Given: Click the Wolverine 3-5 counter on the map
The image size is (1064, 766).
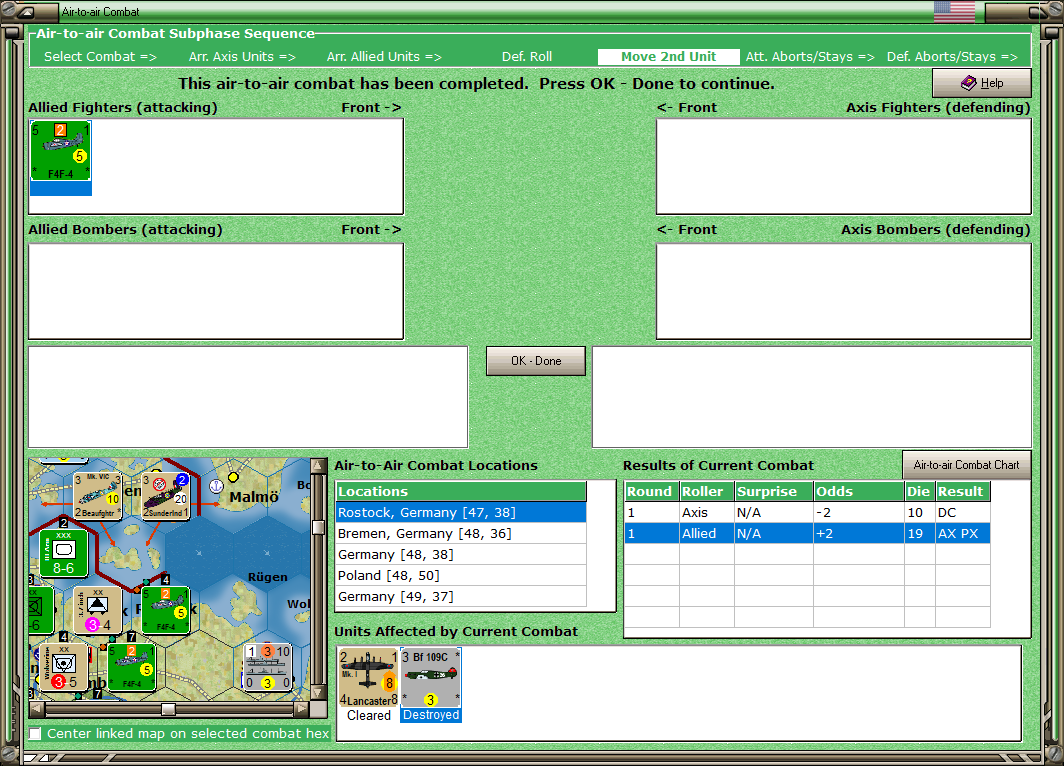Looking at the screenshot, I should tap(63, 667).
